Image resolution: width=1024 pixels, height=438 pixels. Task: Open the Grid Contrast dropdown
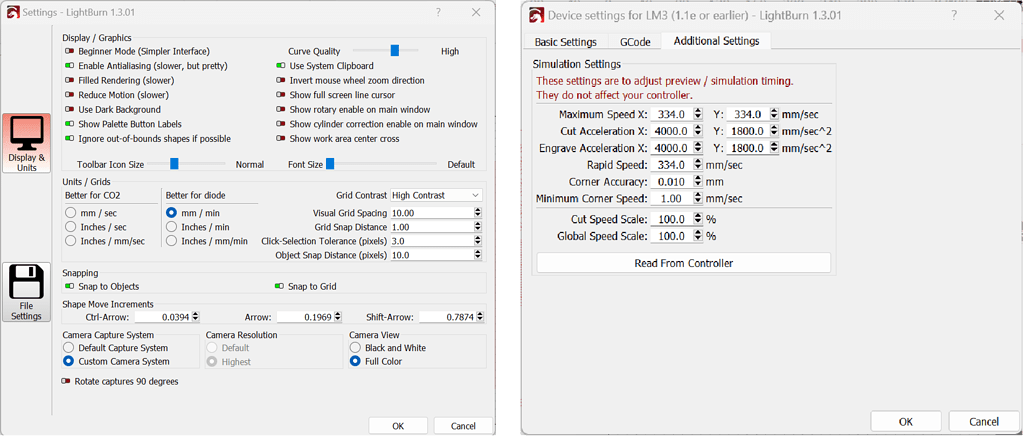pos(436,195)
